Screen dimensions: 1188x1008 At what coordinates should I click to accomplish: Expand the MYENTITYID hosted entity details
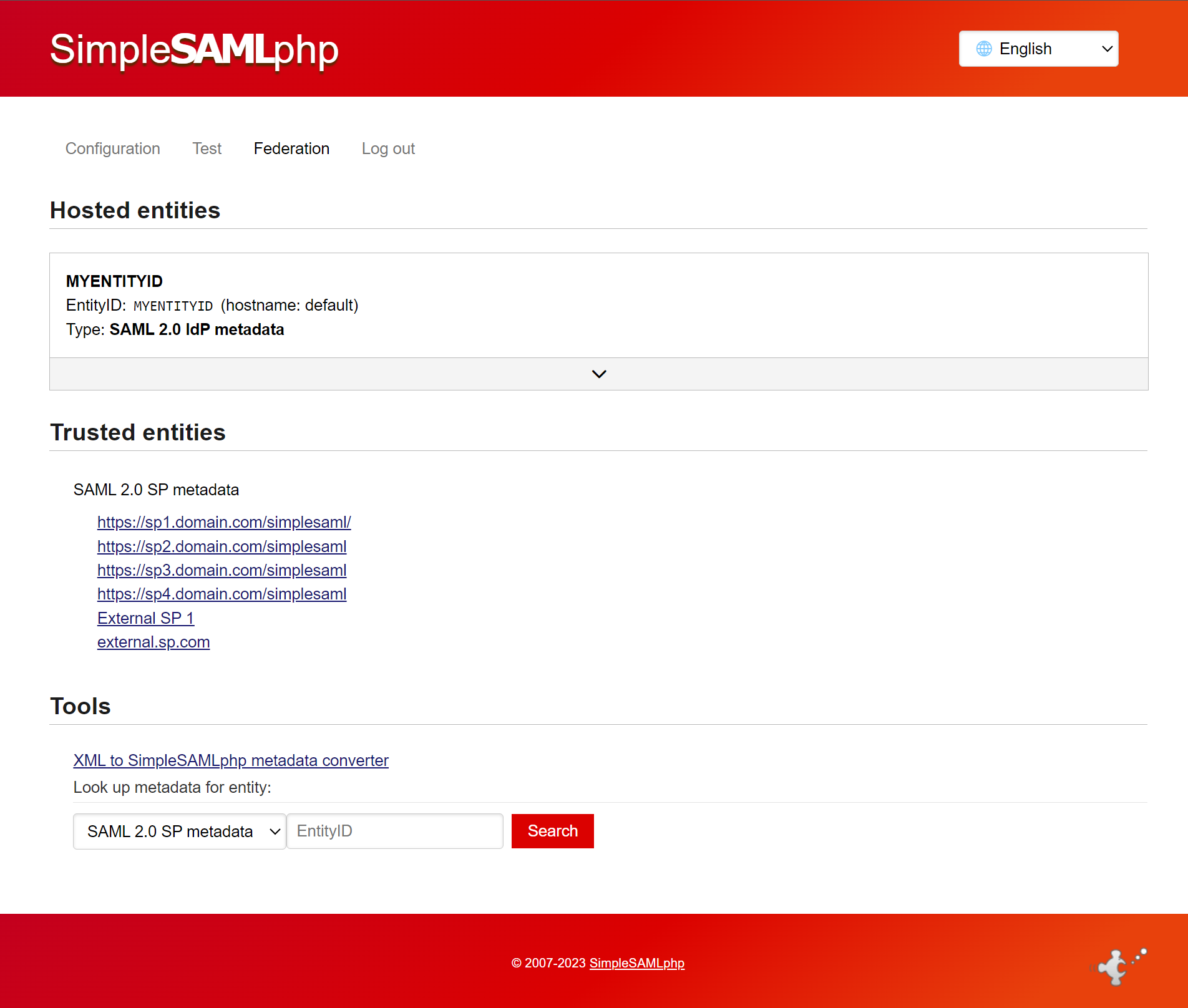click(x=599, y=374)
